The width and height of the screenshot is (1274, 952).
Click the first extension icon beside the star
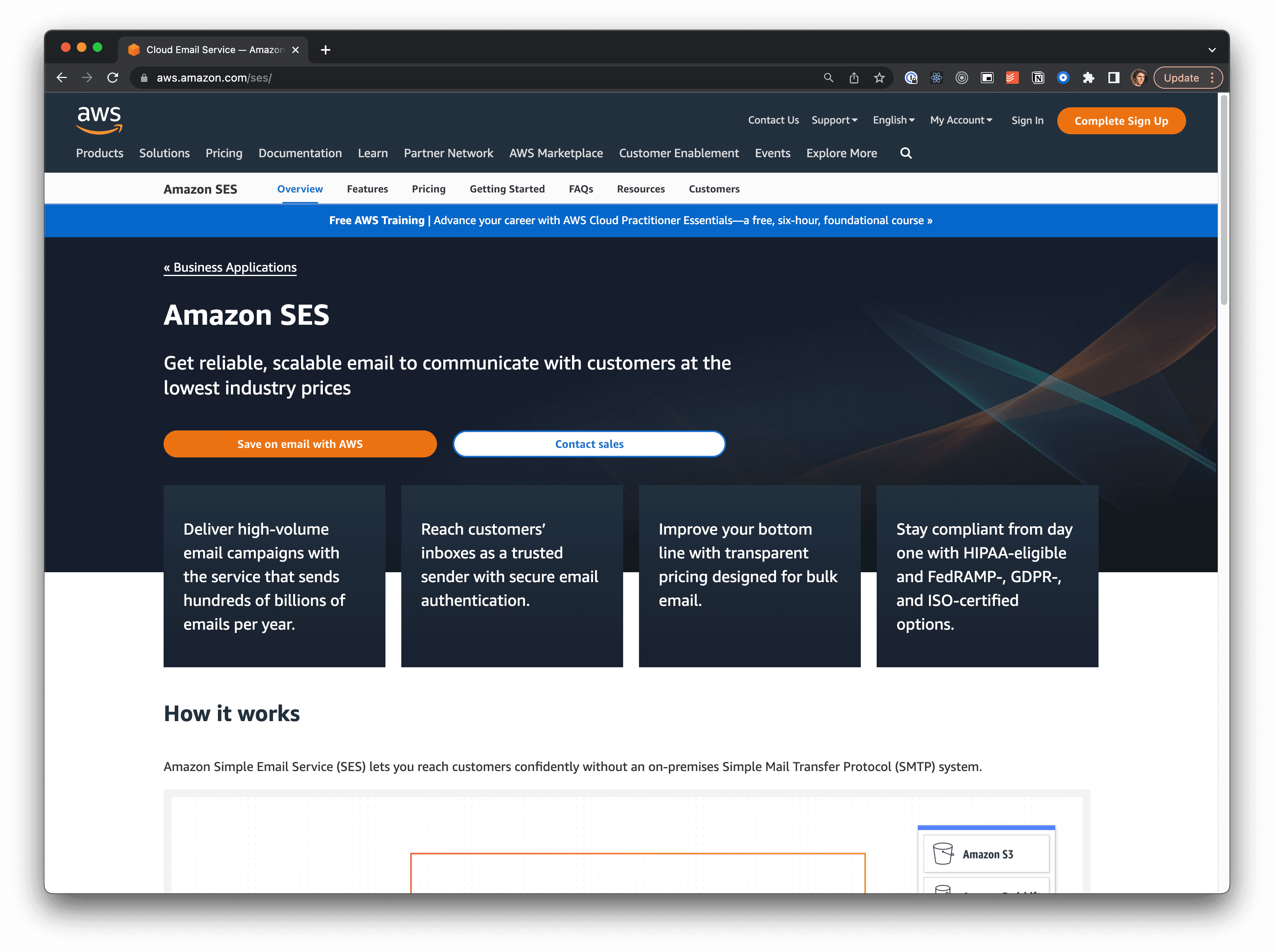pos(911,78)
